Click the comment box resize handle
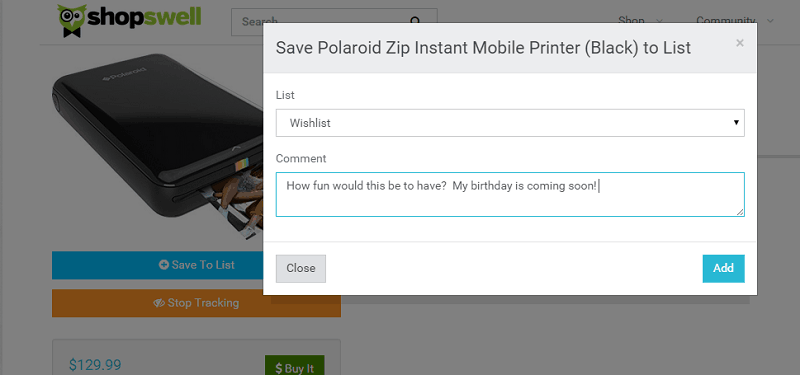800x375 pixels. tap(740, 212)
